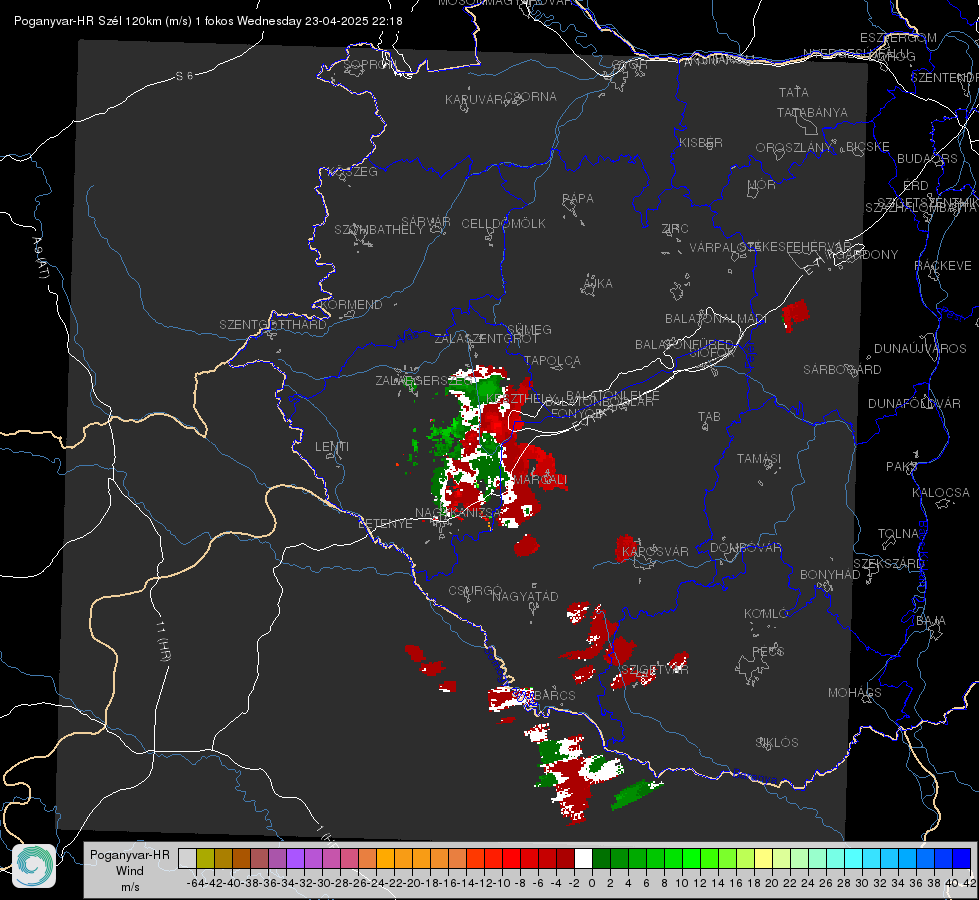Click the DOMBÓVÁR city label
Viewport: 979px width, 900px height.
[x=745, y=548]
